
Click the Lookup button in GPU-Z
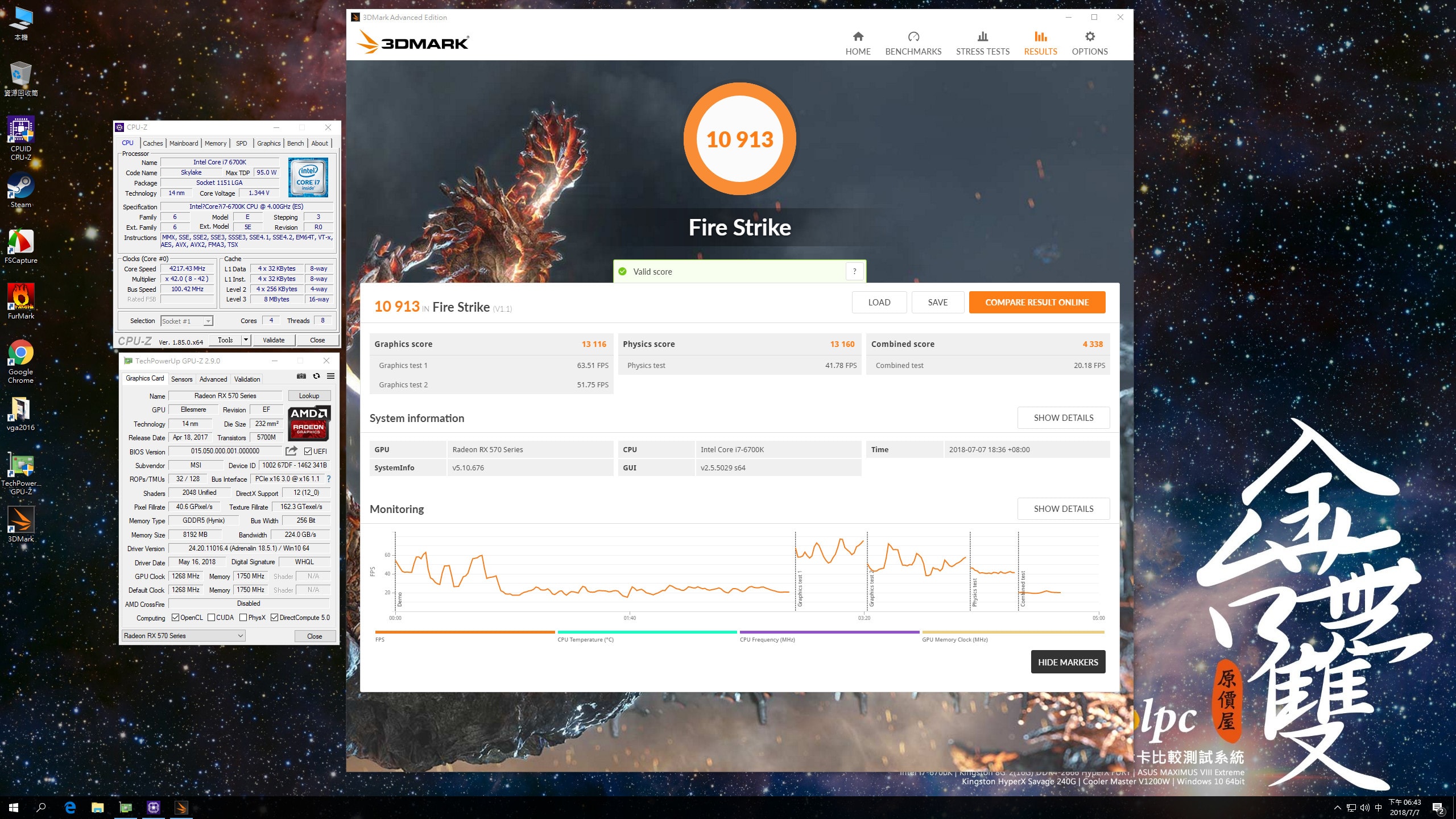[309, 396]
